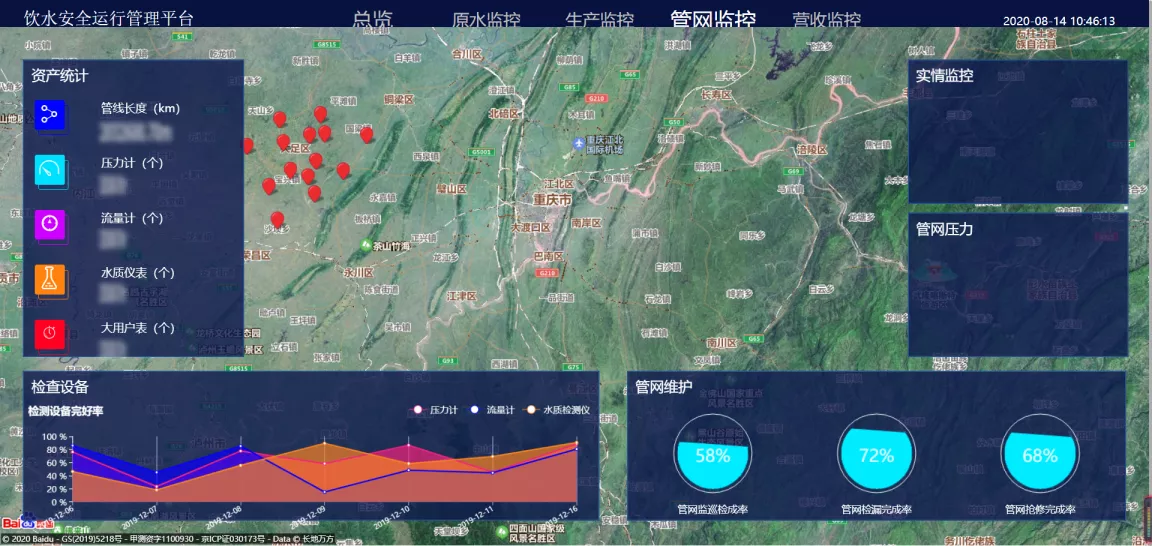This screenshot has height=546, width=1152.
Task: Click the 铜梁区 map label
Action: (399, 98)
